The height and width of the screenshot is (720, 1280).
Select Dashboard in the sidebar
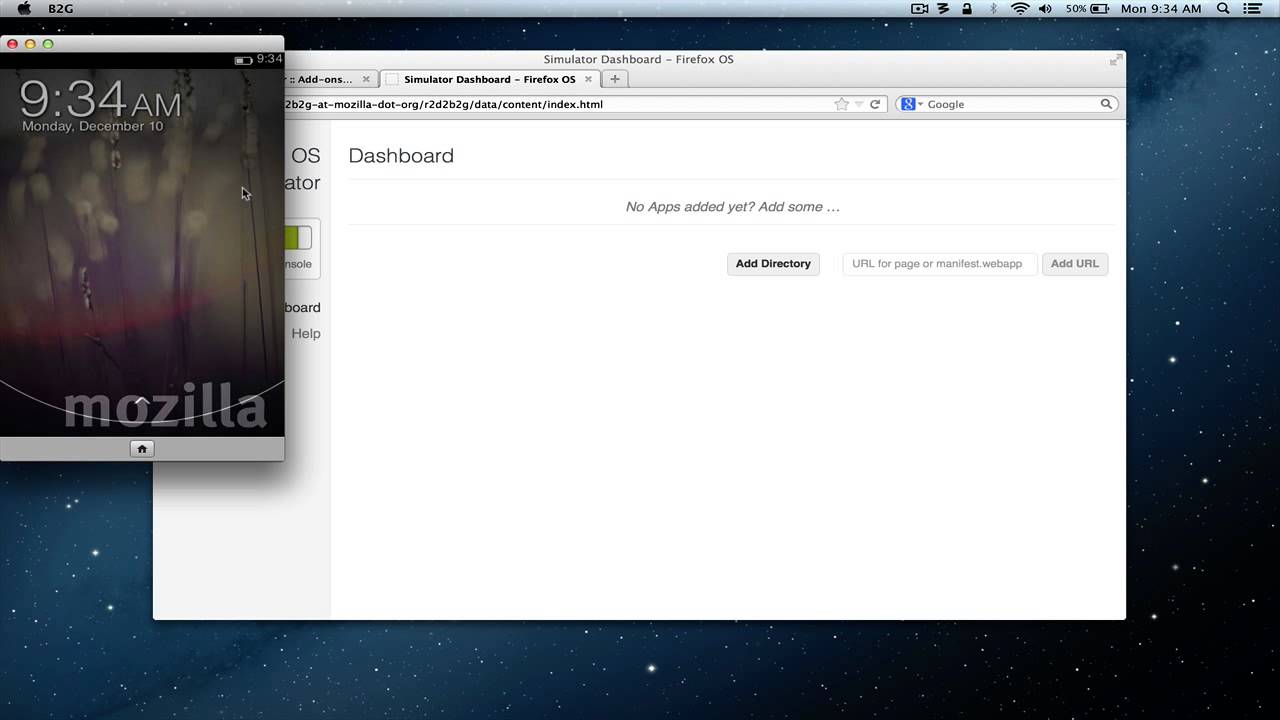303,308
